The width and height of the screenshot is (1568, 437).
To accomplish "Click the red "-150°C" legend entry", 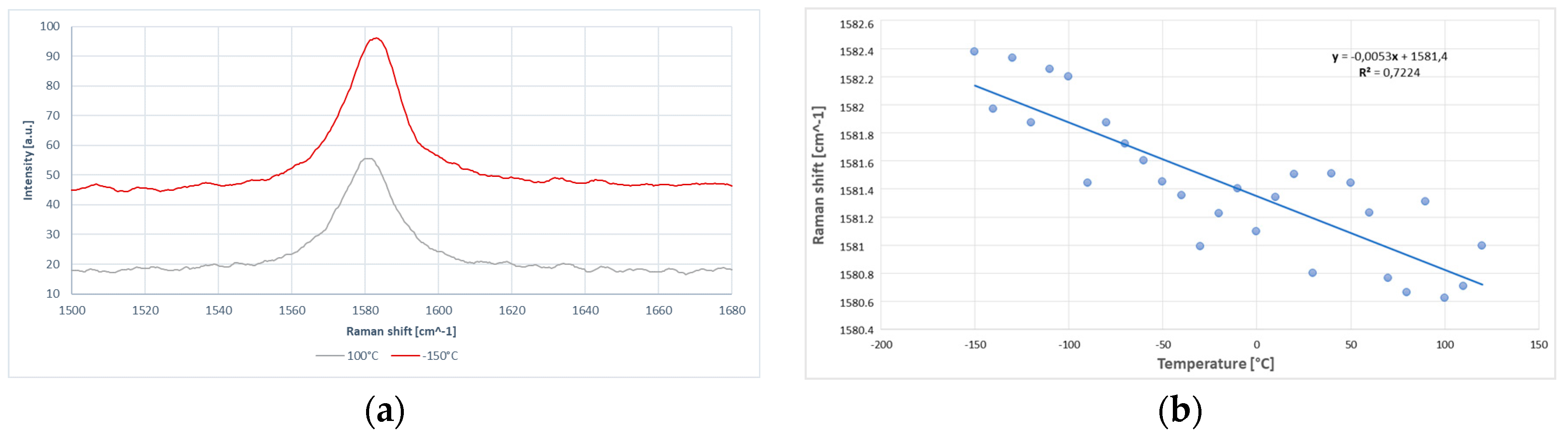I will 424,356.
